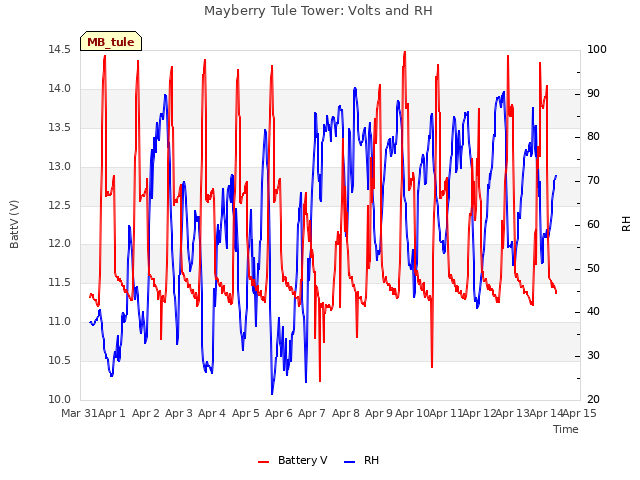The width and height of the screenshot is (640, 480).
Task: Click the 10.0 voltage tick label
Action: [60, 400]
